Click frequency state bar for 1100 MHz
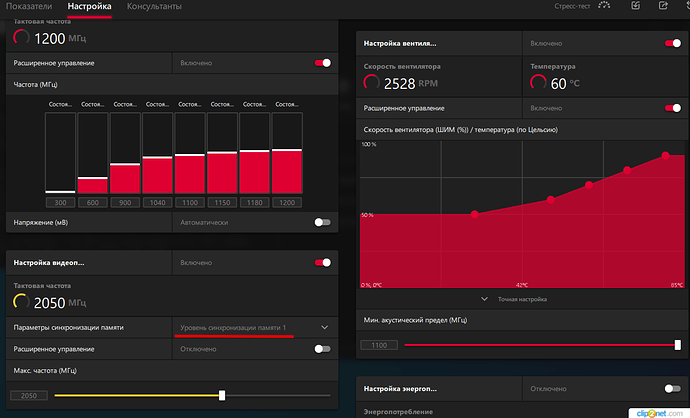The height and width of the screenshot is (418, 690). tap(190, 153)
